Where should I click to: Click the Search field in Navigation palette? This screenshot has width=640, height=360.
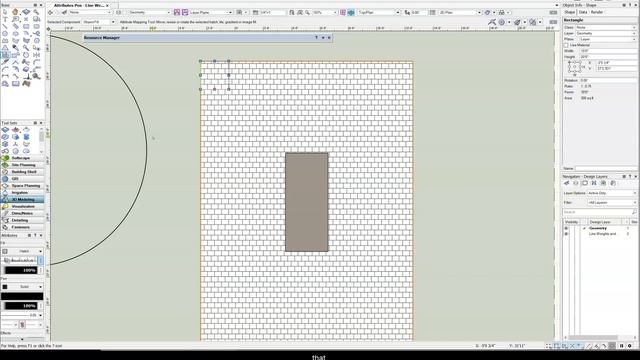click(x=599, y=212)
